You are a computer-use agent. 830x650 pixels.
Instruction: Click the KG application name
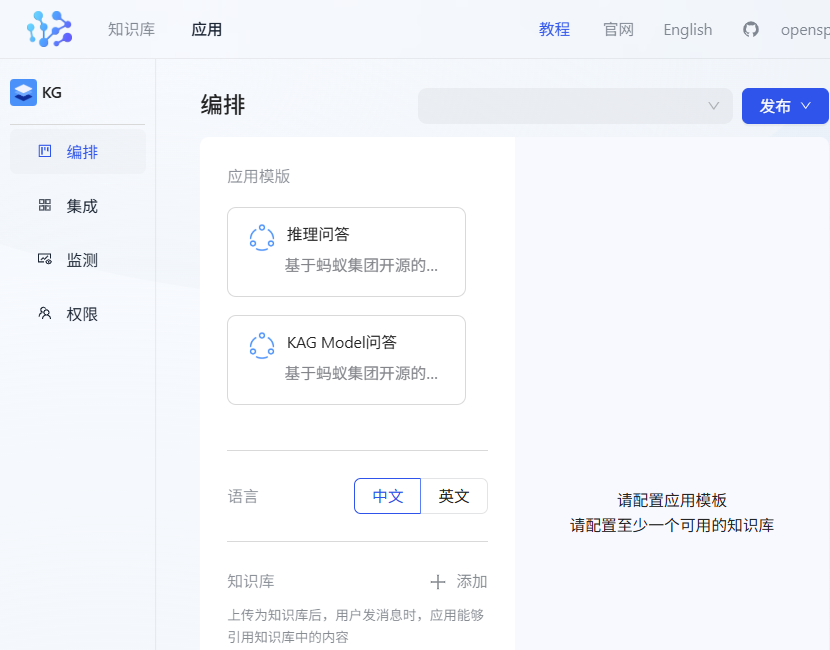click(x=52, y=93)
